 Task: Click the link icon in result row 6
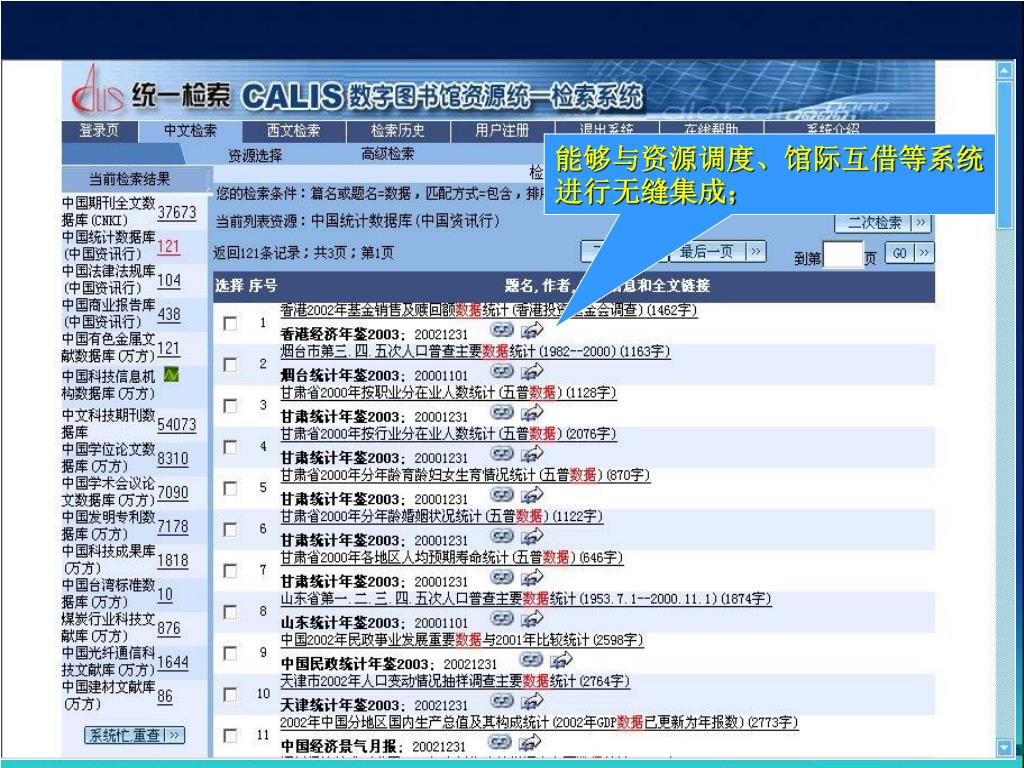pyautogui.click(x=502, y=536)
